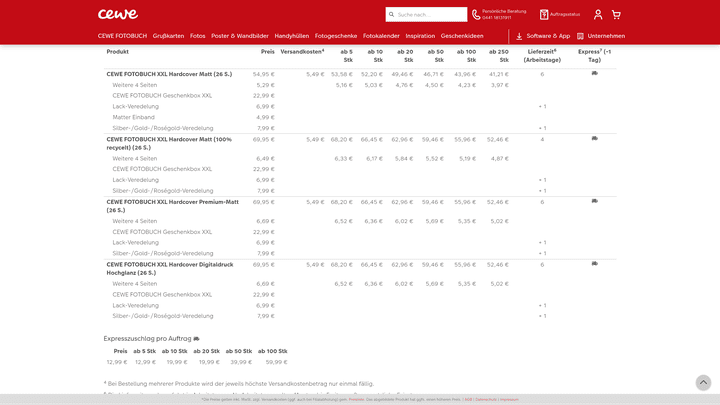This screenshot has height=405, width=720.
Task: Click the Express truck icon in the first product row
Action: [x=595, y=73]
